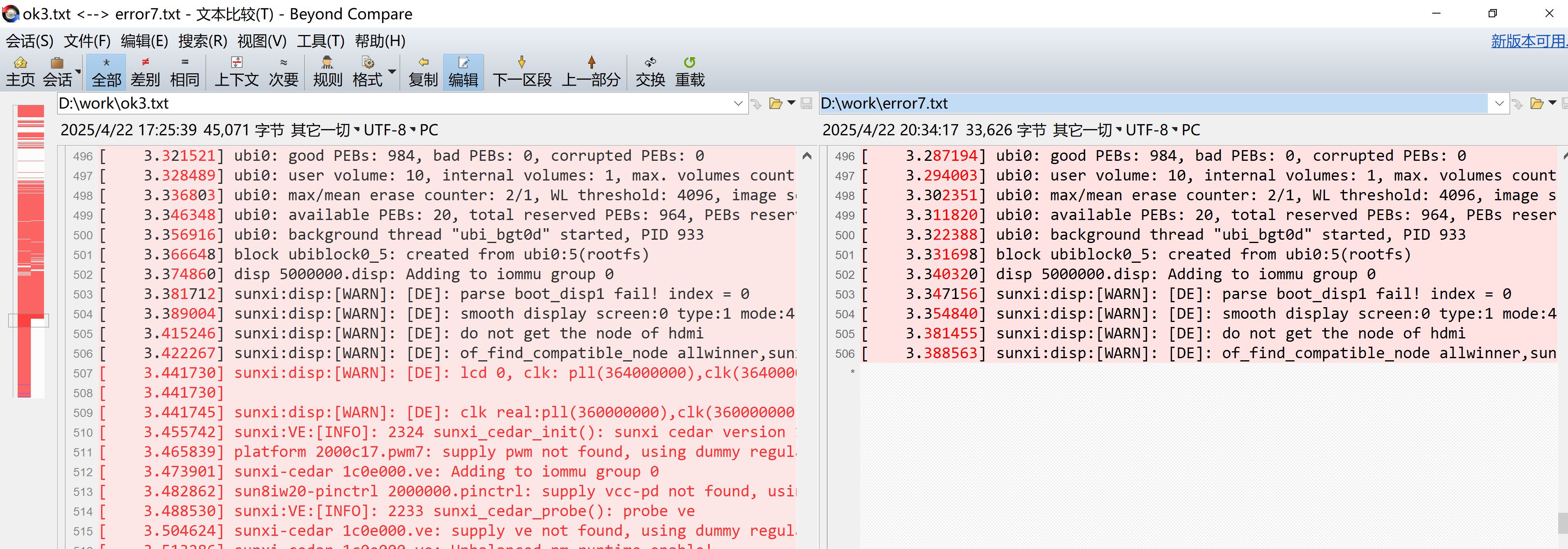This screenshot has width=1568, height=549.
Task: Click the 新版本可用 link
Action: coord(1528,42)
